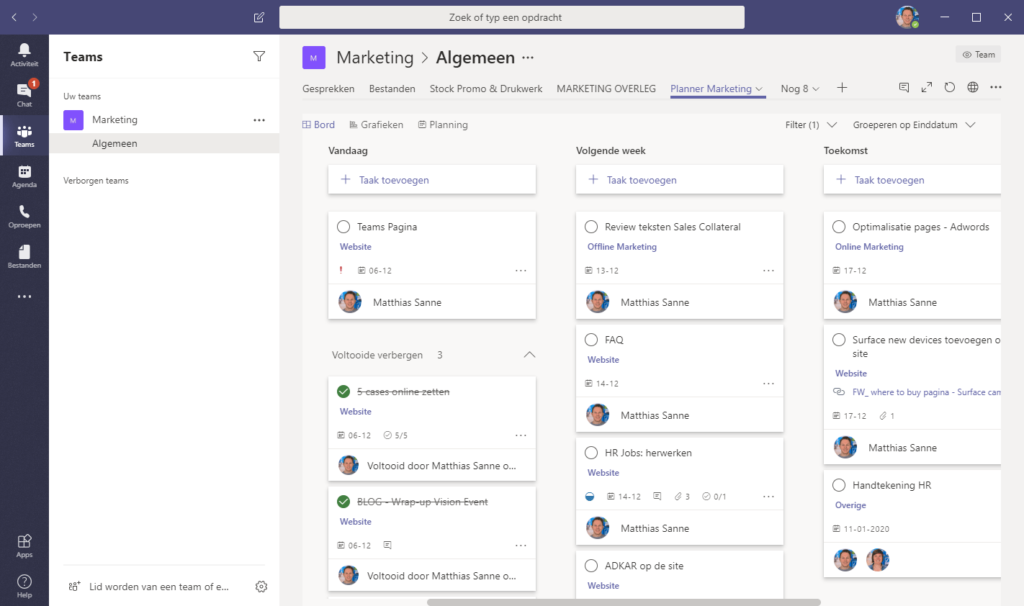The image size is (1024, 606).
Task: Open the Apps store icon
Action: pos(24,546)
